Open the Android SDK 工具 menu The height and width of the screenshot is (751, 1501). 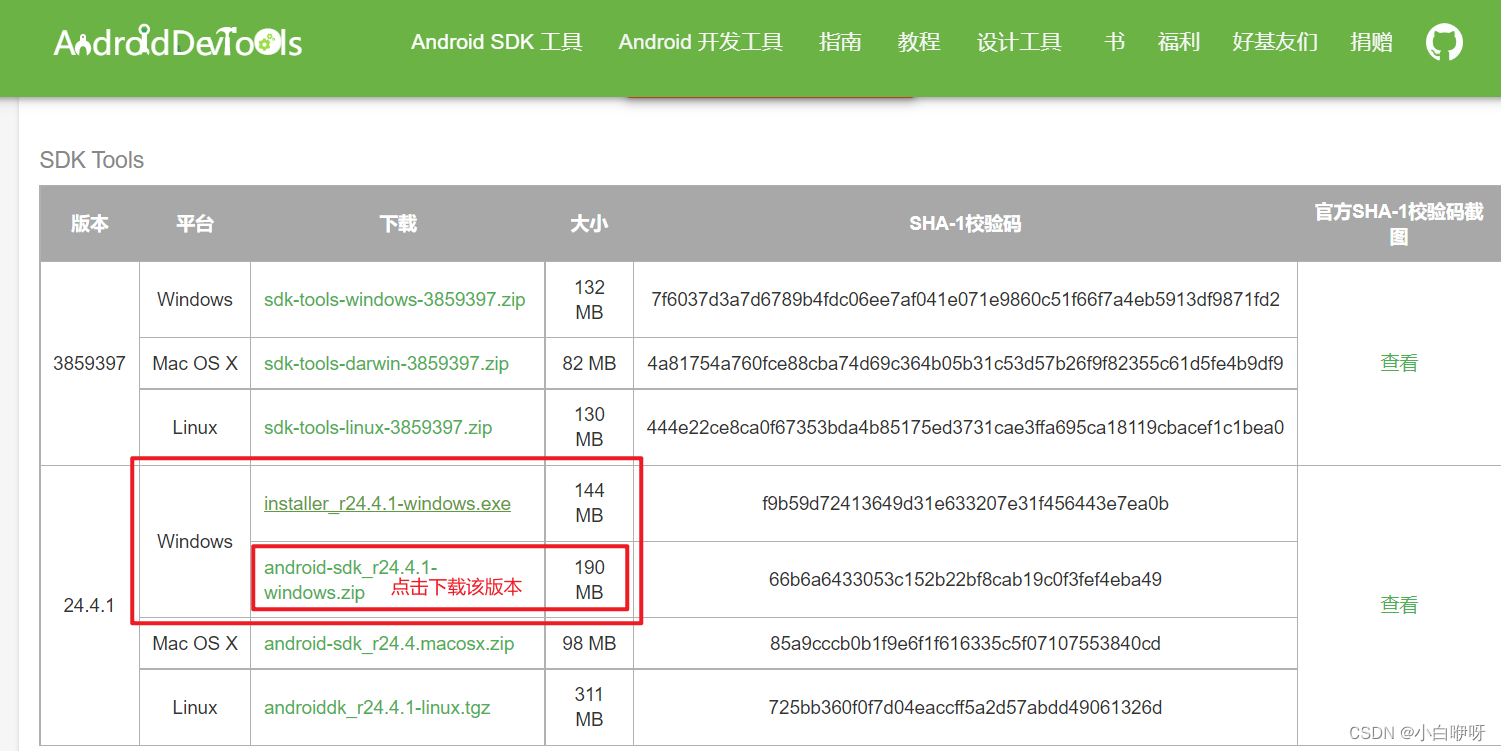pyautogui.click(x=497, y=42)
